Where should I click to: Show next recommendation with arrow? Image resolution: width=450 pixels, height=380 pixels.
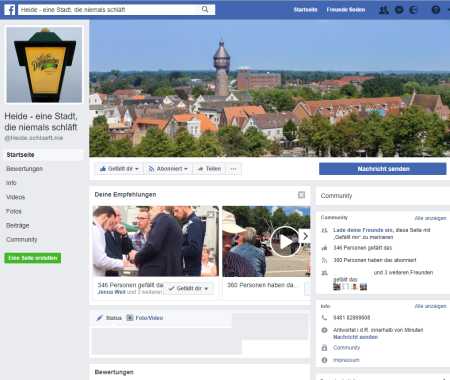(305, 236)
